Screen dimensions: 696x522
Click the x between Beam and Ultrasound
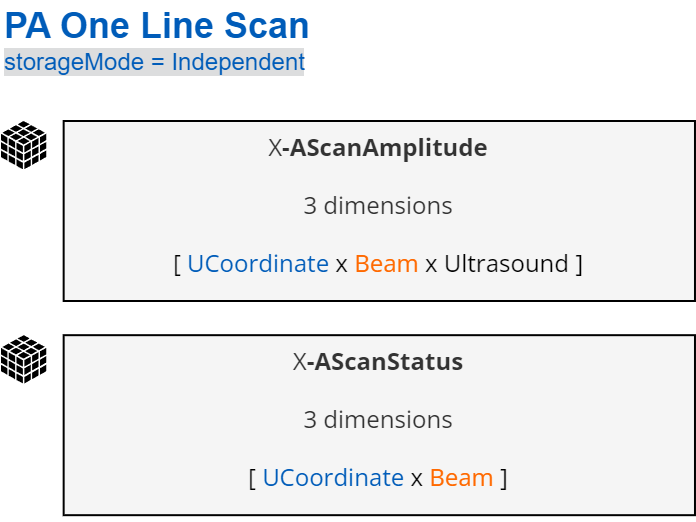tap(431, 265)
